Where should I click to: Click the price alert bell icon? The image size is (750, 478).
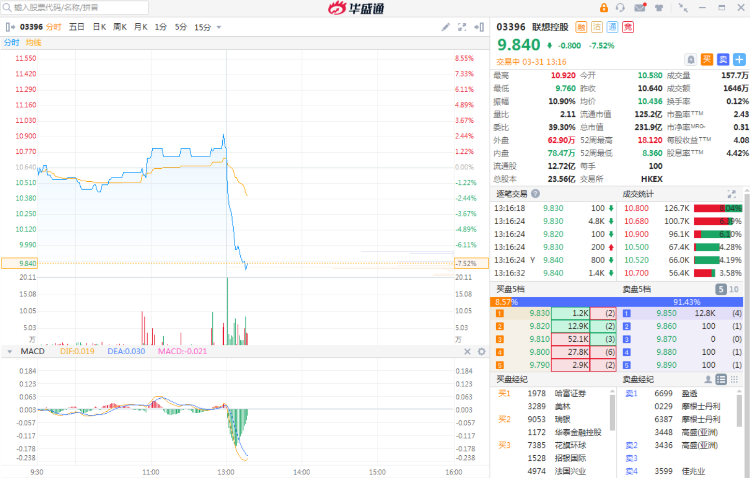click(690, 59)
